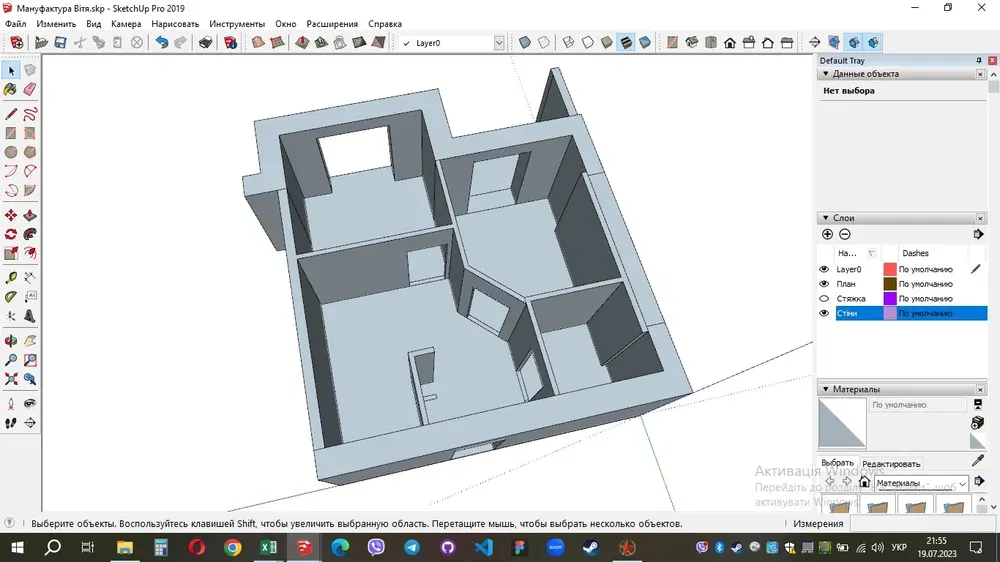Show the Стяжка layer
The image size is (1000, 562).
[x=825, y=299]
